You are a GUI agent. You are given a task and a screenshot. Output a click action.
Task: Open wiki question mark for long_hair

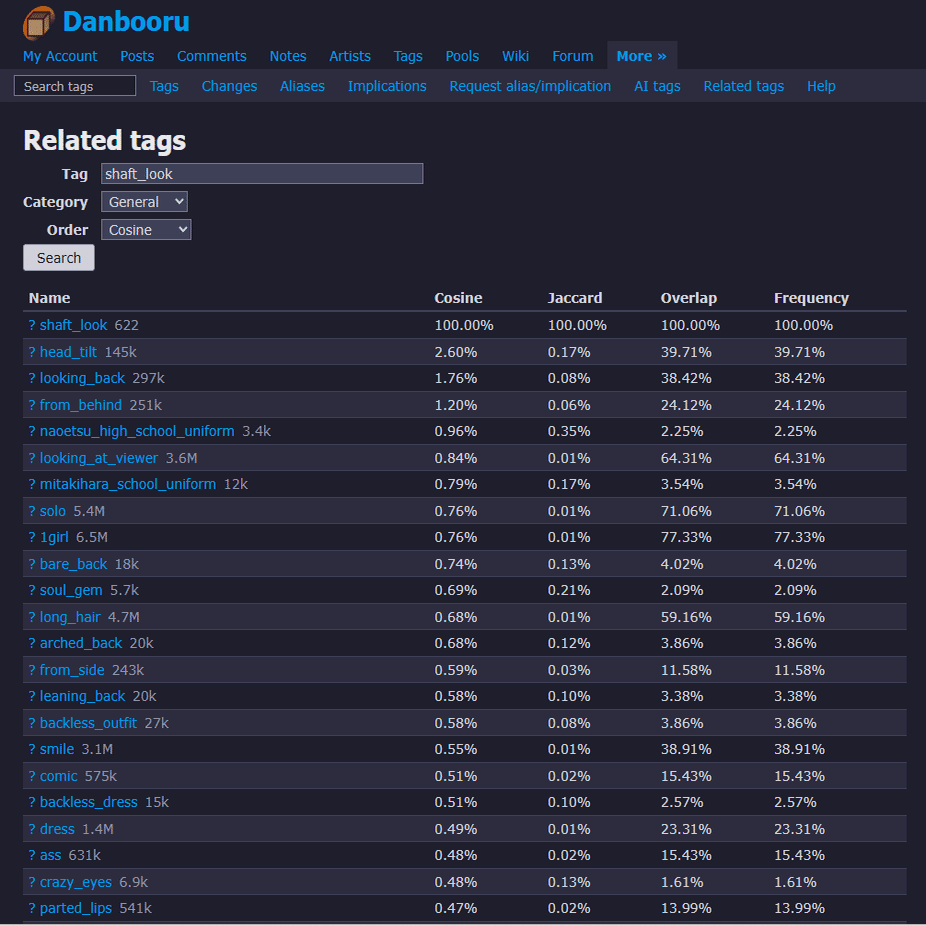coord(32,617)
